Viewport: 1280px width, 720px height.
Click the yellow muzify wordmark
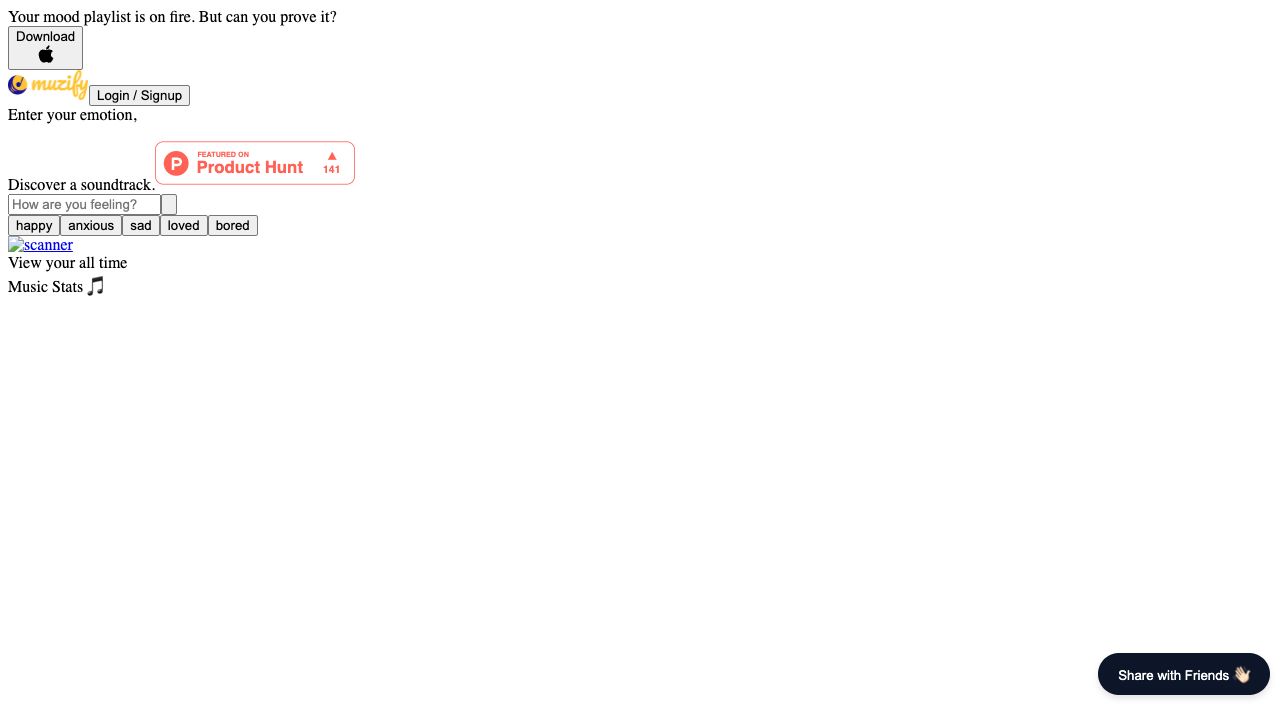(x=59, y=84)
